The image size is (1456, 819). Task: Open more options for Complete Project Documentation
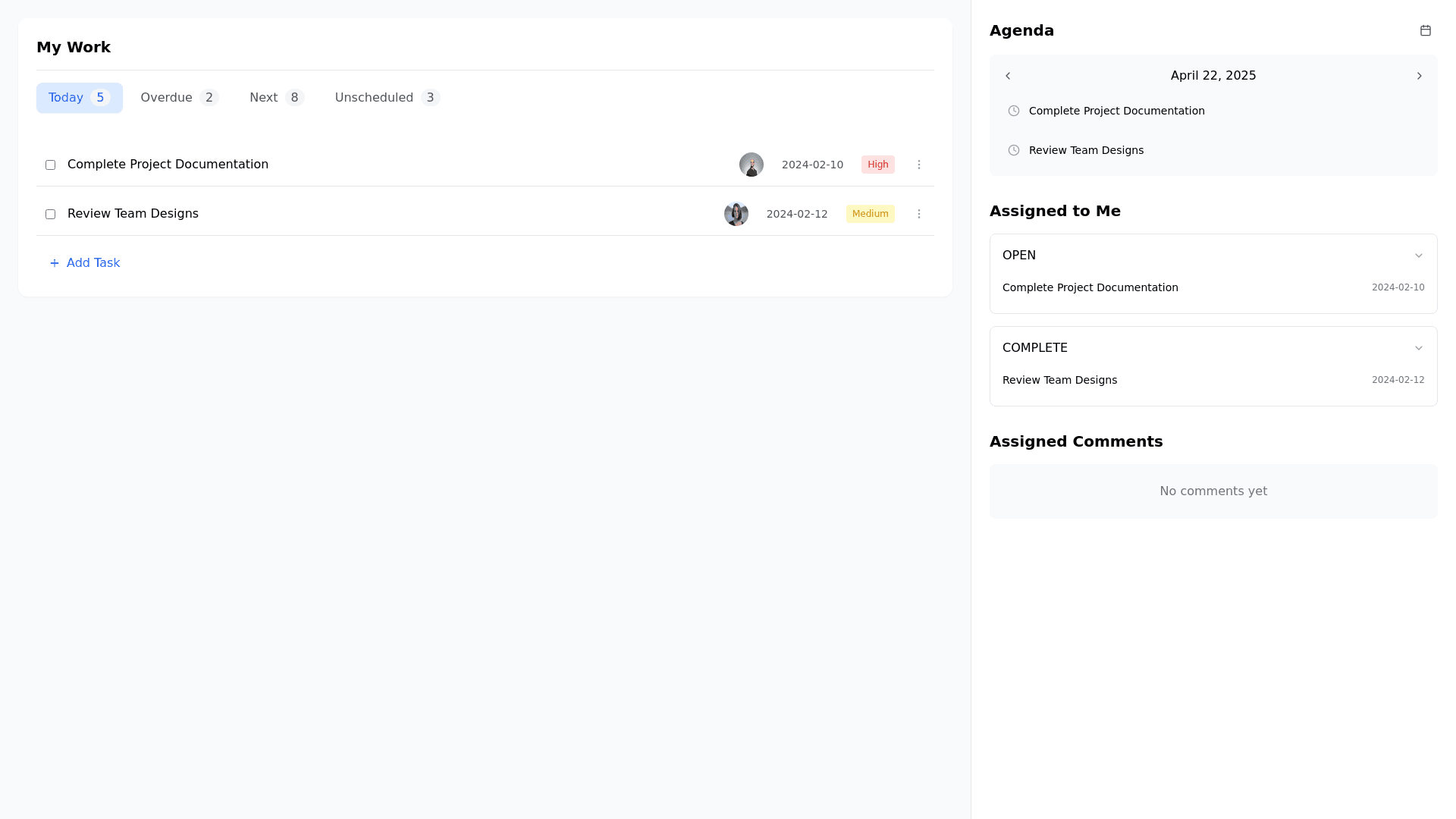tap(918, 165)
